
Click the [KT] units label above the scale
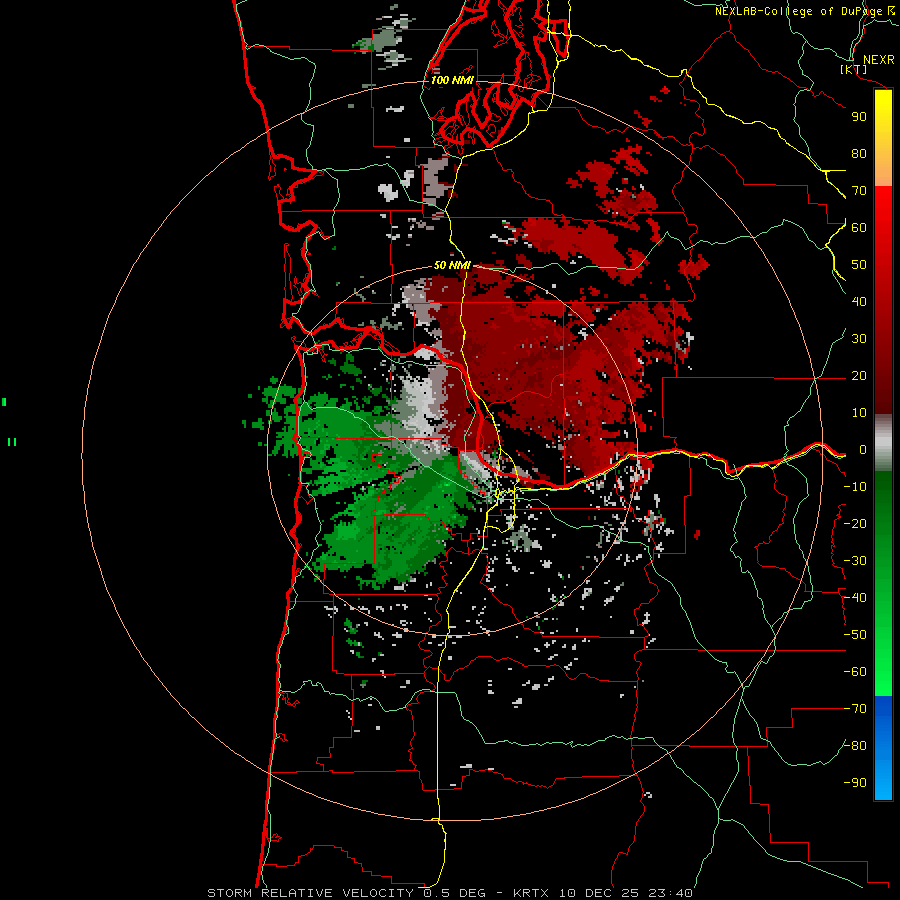853,70
